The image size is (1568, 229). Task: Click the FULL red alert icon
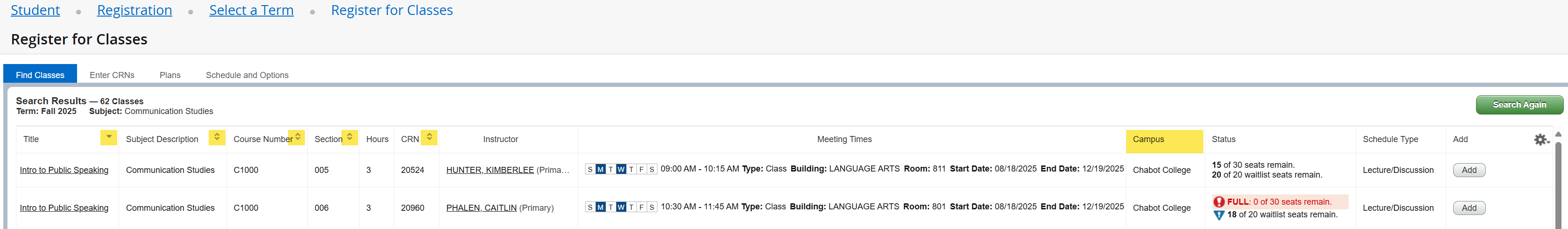tap(1219, 202)
